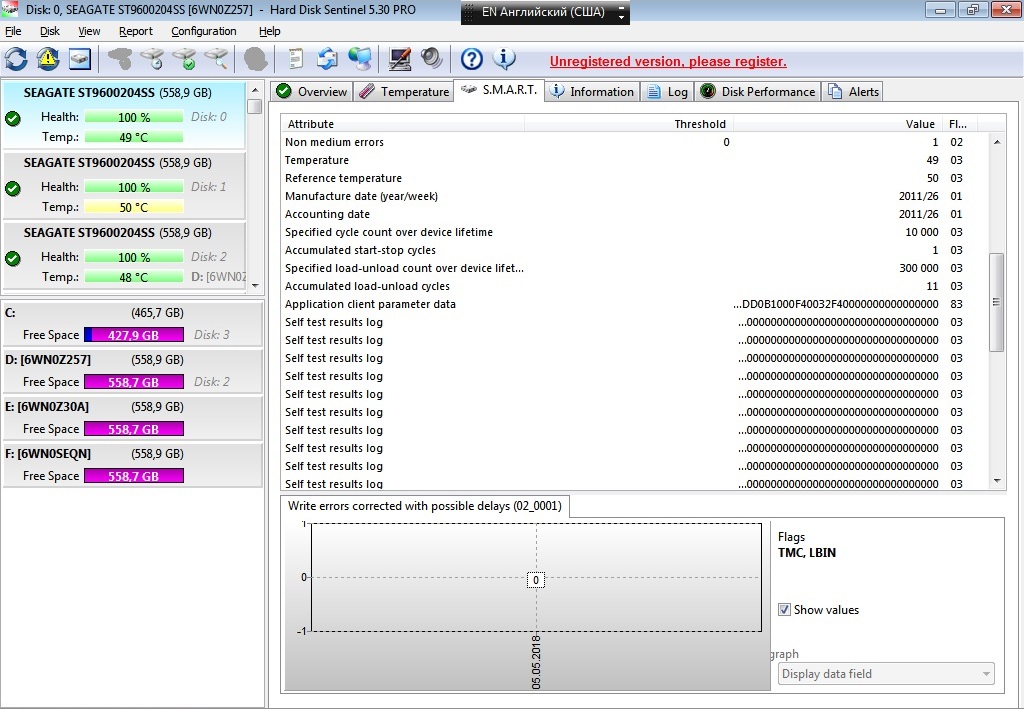The width and height of the screenshot is (1024, 710).
Task: Click the disk with clock test icon
Action: (x=152, y=59)
